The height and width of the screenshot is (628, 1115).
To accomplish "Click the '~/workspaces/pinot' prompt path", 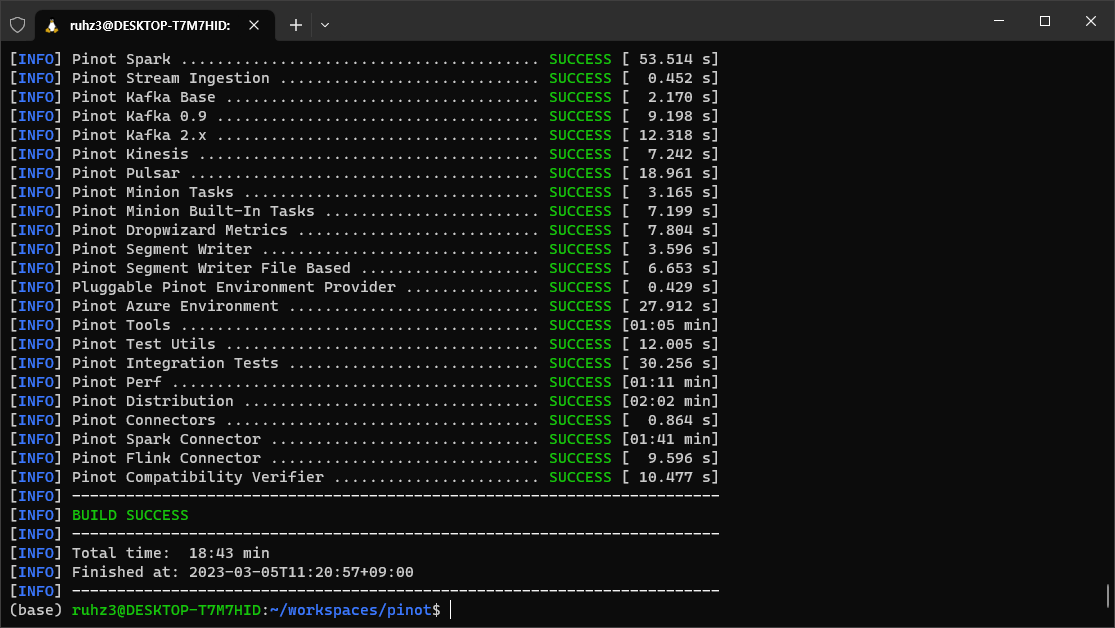I will [351, 610].
